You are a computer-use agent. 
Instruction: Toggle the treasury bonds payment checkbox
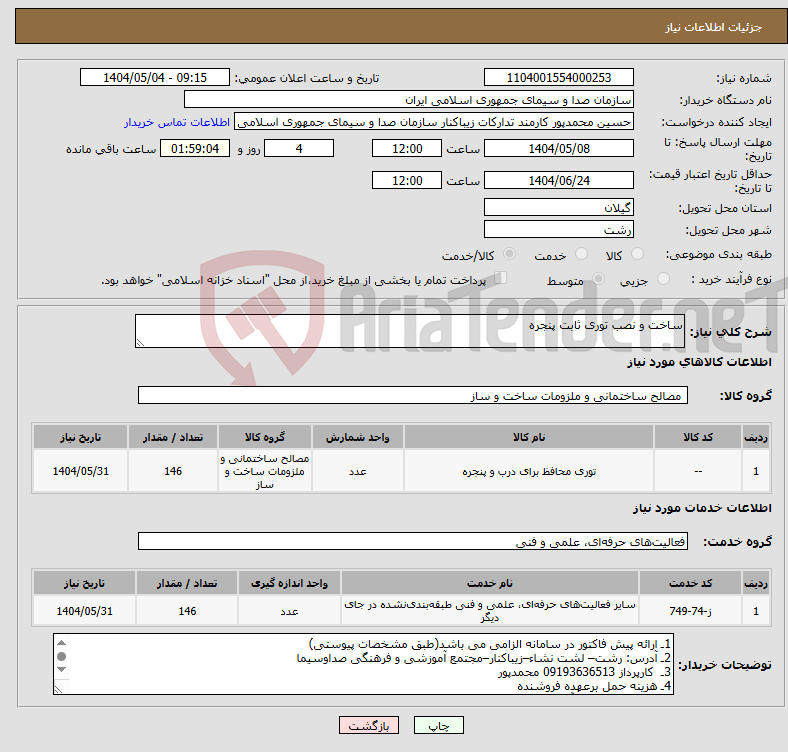pos(501,277)
